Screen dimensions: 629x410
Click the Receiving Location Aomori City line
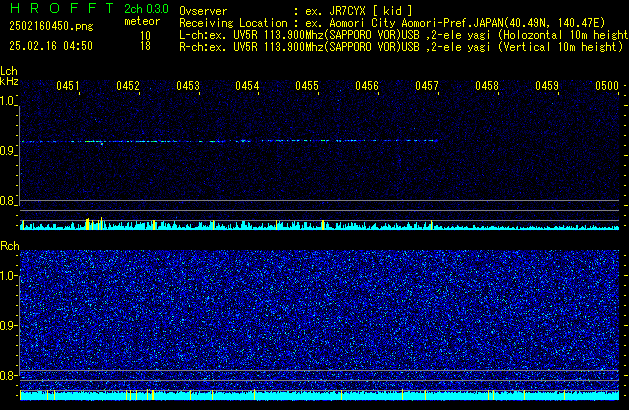[392, 23]
